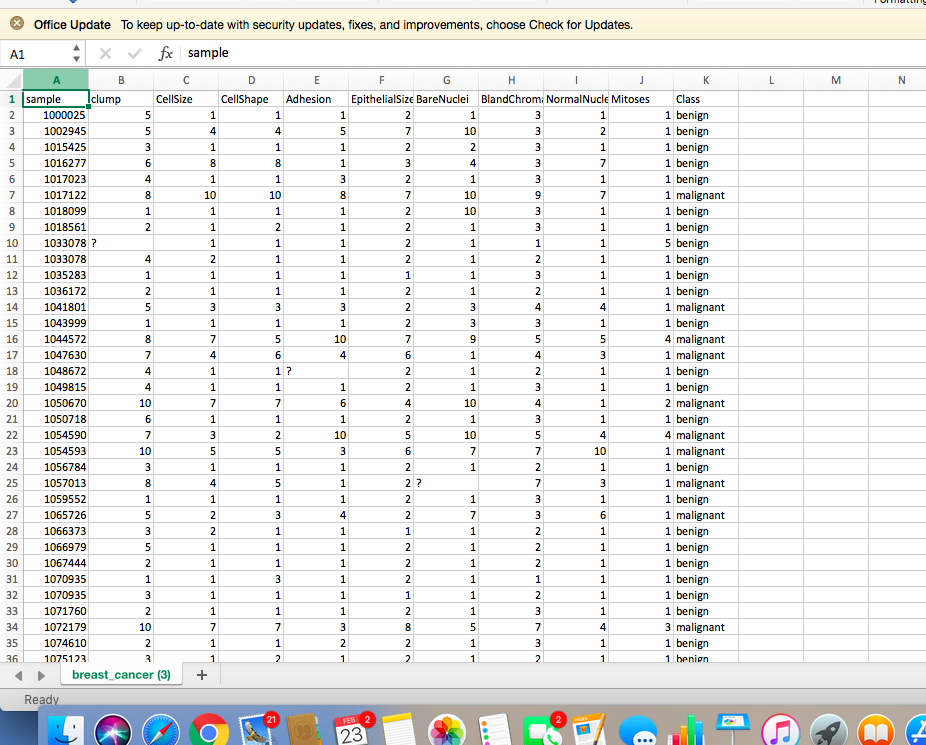Click the left sheet navigation arrow
The height and width of the screenshot is (745, 926).
[18, 675]
